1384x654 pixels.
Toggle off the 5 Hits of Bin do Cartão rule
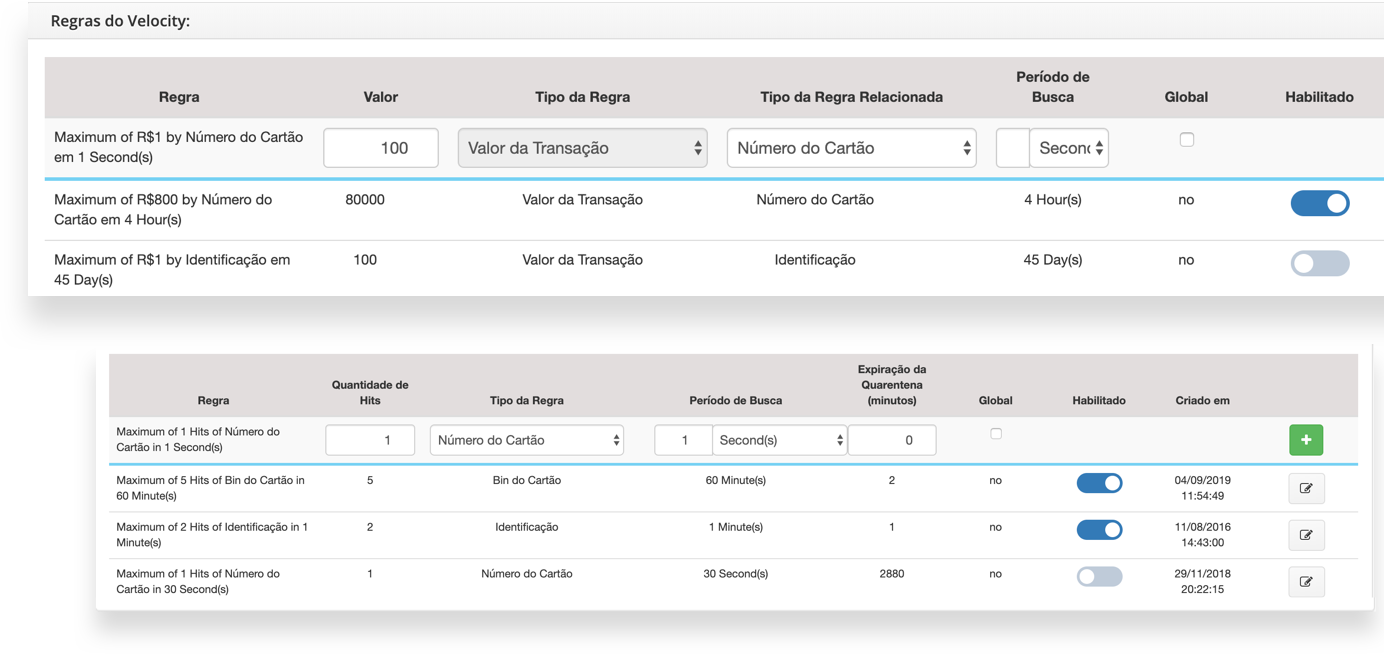point(1099,483)
